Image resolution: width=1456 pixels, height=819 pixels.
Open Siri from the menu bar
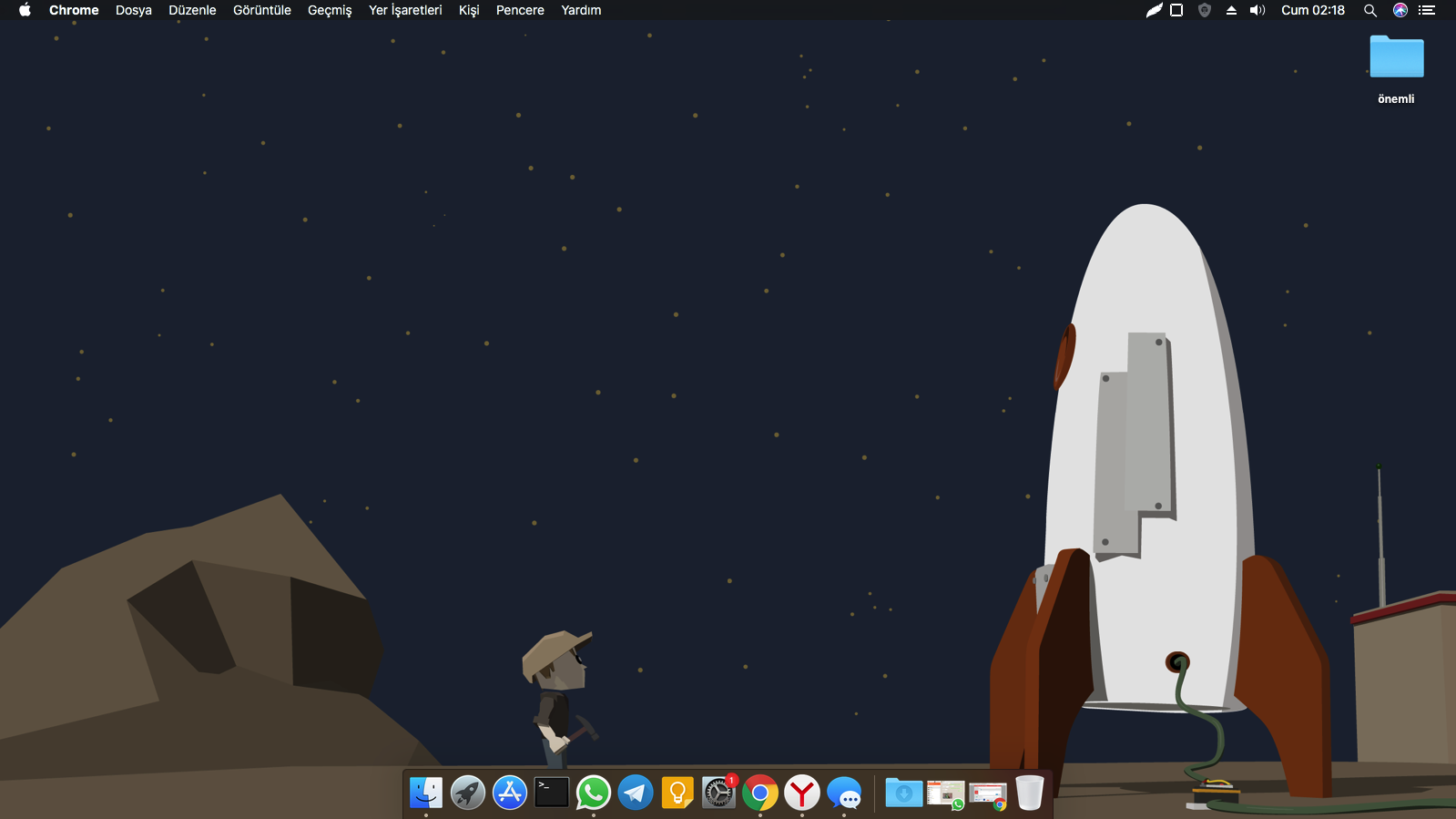1400,10
